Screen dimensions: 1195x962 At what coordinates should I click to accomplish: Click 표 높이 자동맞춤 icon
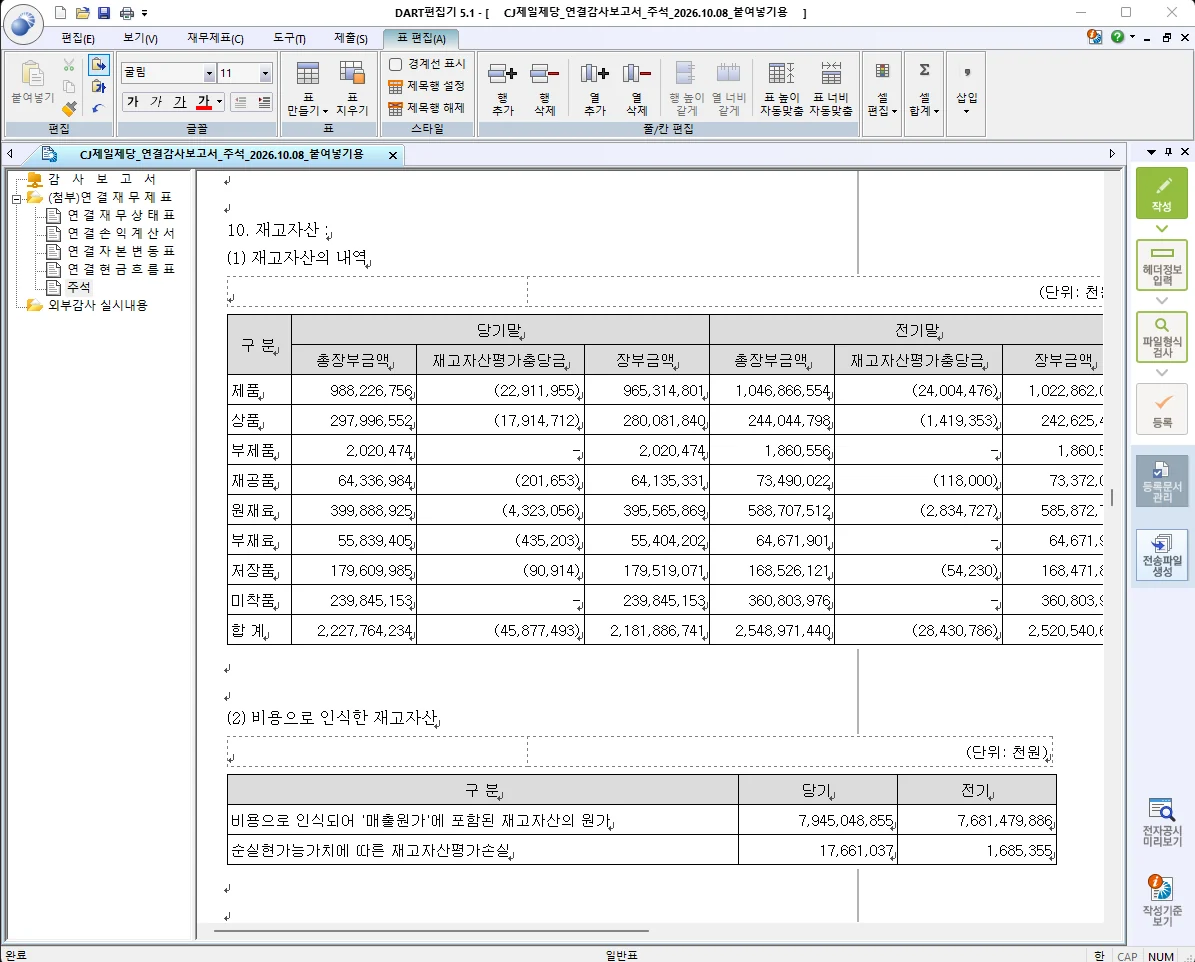click(781, 88)
